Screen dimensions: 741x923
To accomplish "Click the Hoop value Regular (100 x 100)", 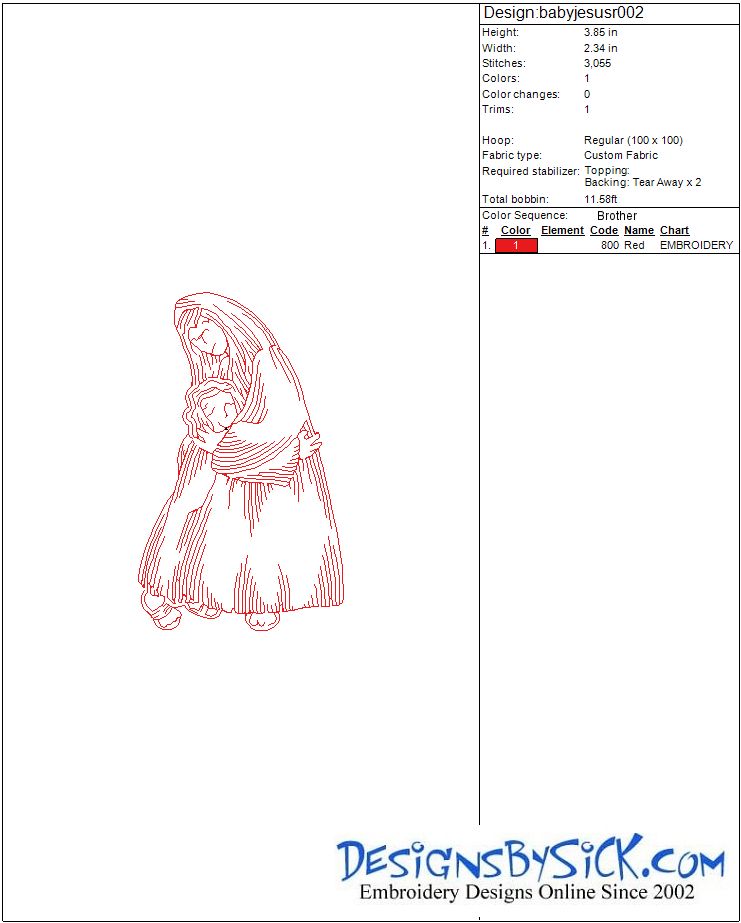I will 633,140.
